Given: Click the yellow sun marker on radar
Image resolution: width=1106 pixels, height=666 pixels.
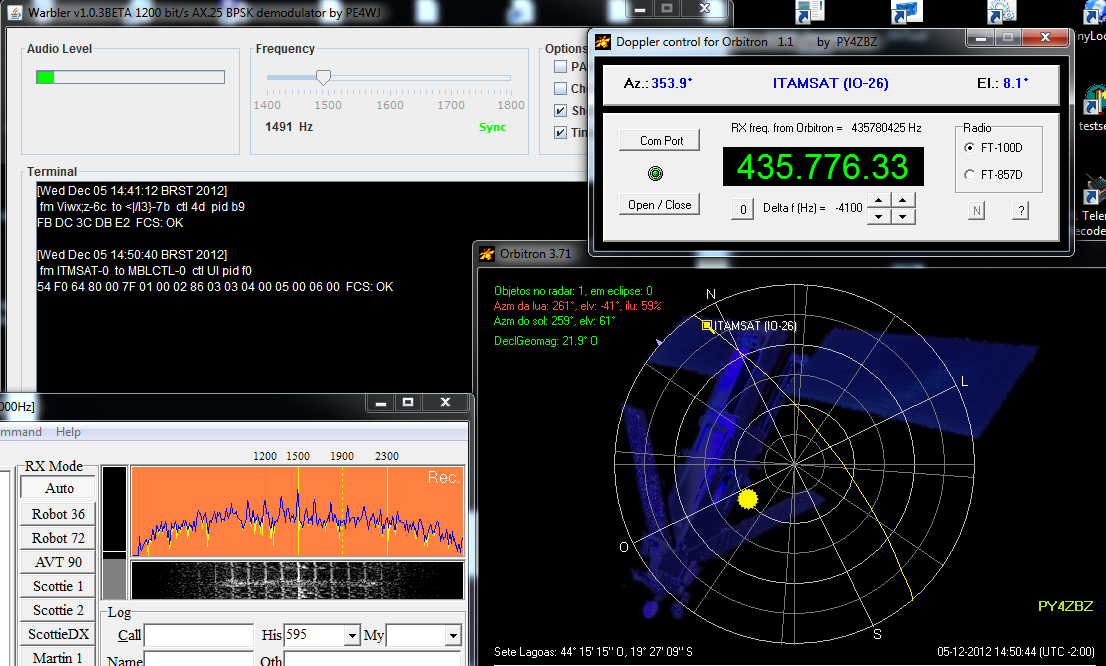Looking at the screenshot, I should click(x=747, y=498).
